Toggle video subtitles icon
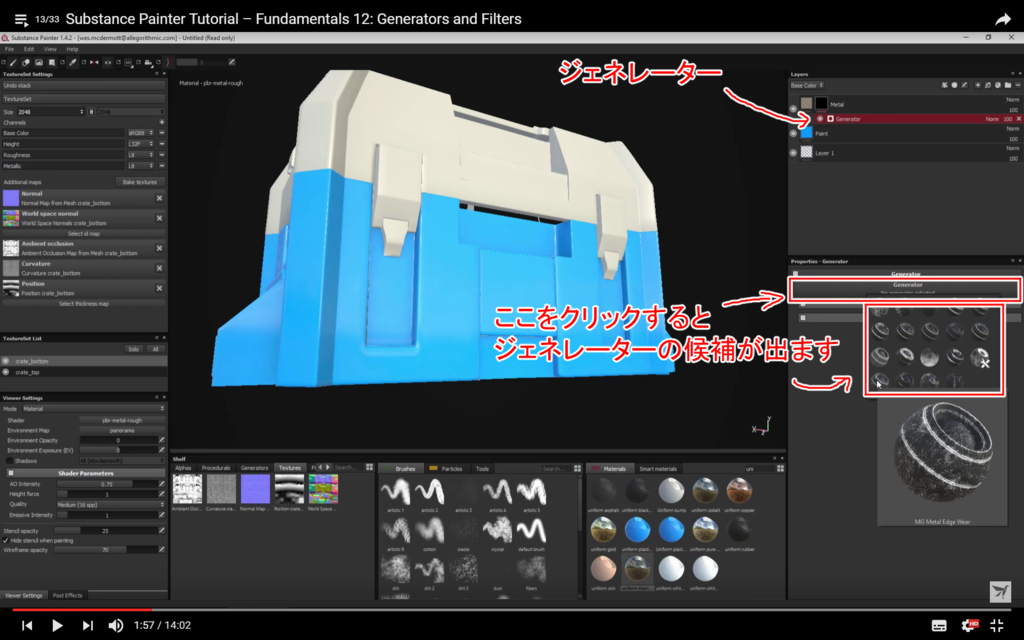 [x=938, y=626]
